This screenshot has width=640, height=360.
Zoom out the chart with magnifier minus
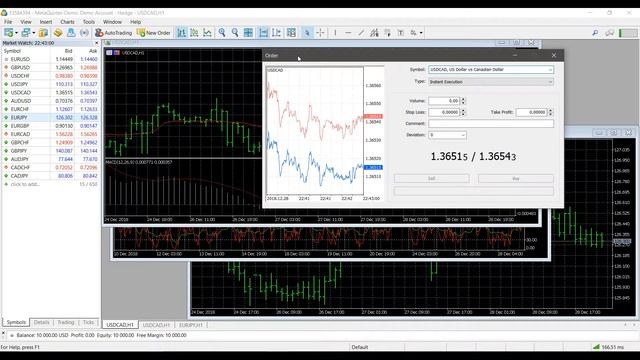(235, 33)
